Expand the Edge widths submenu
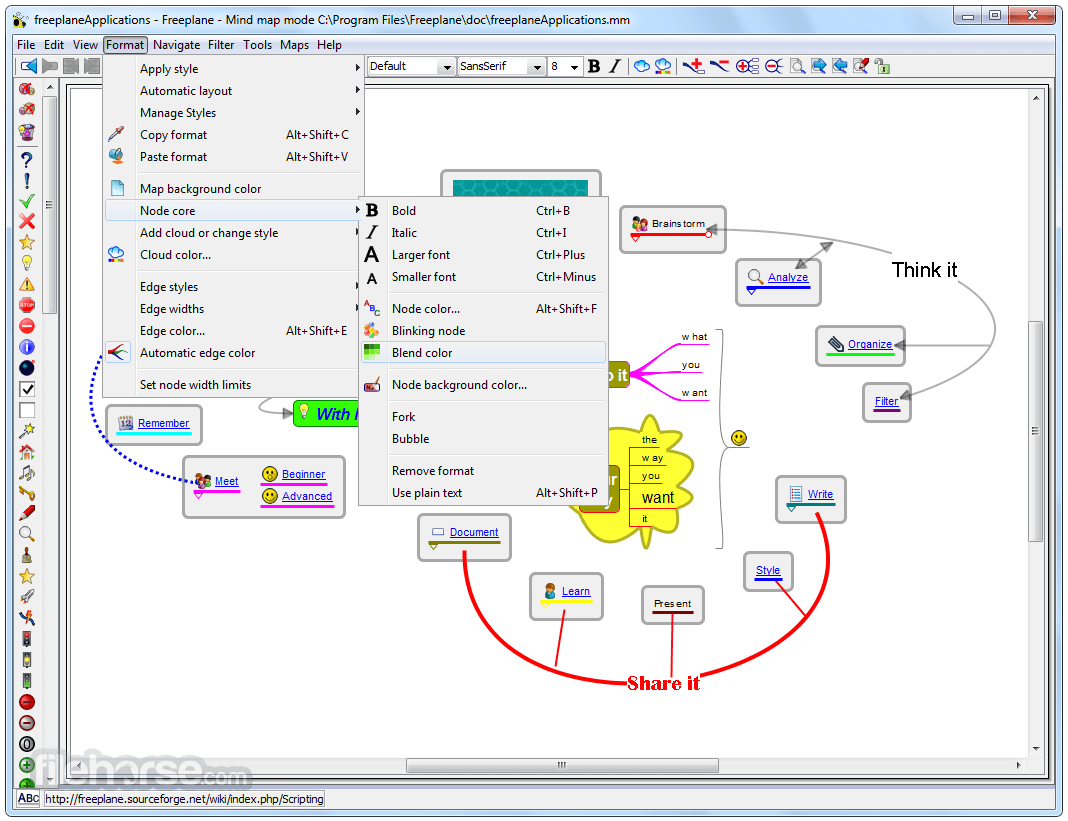 (234, 309)
